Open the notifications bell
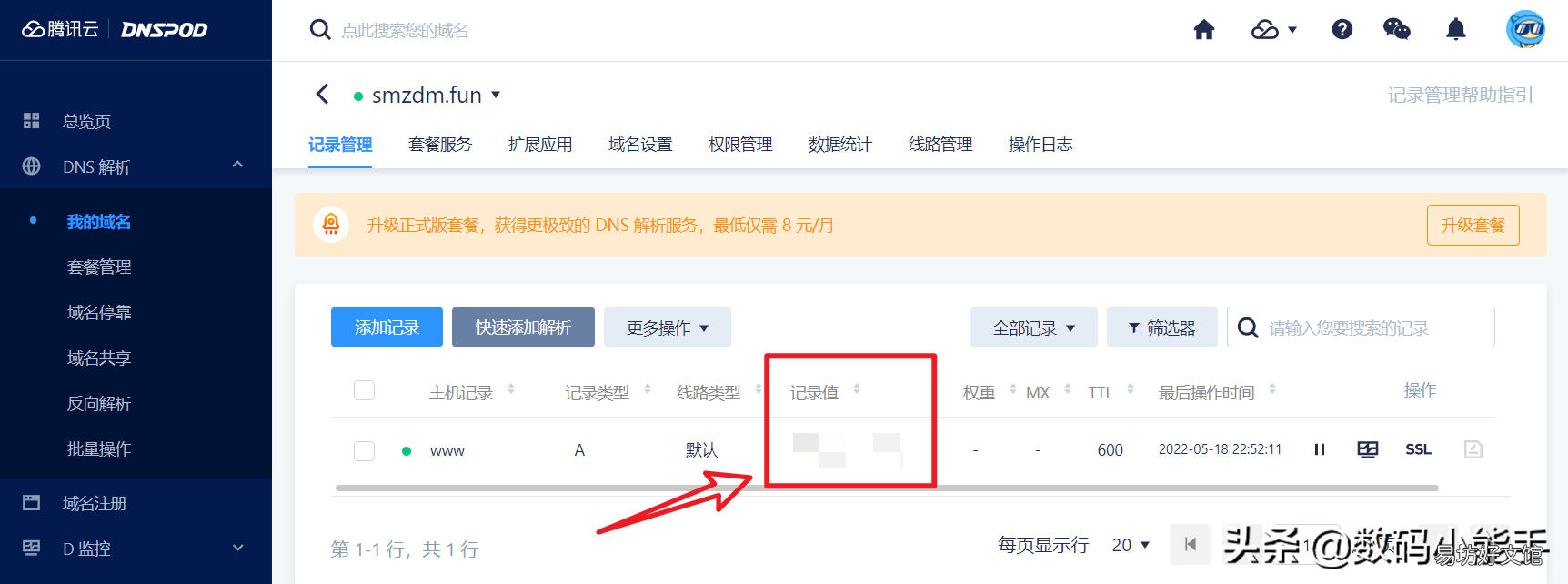Image resolution: width=1568 pixels, height=584 pixels. (1456, 30)
